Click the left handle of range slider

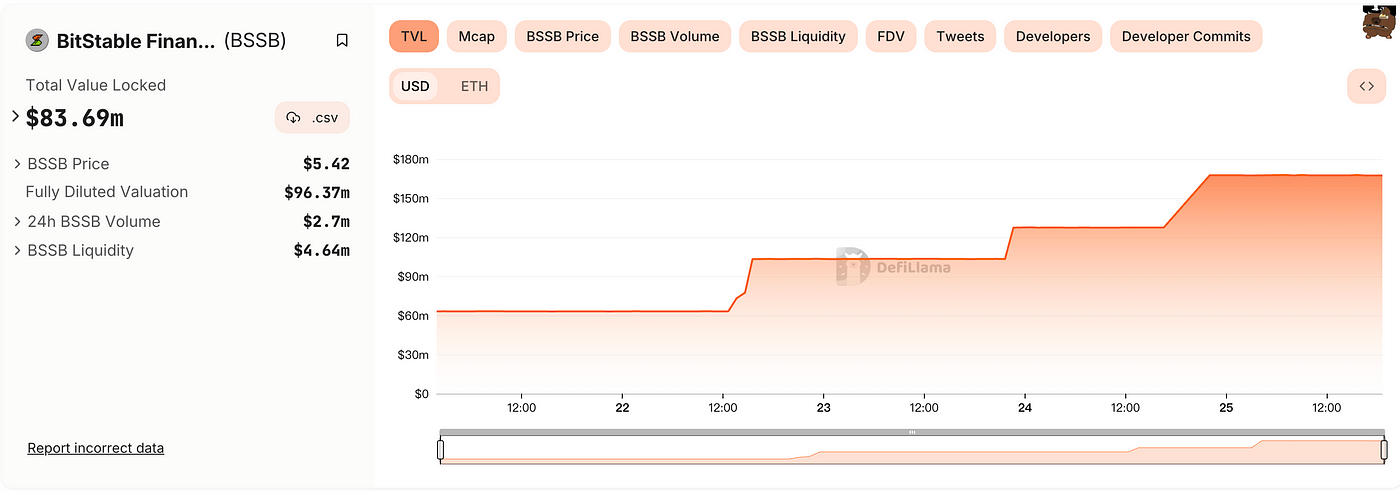(x=440, y=451)
